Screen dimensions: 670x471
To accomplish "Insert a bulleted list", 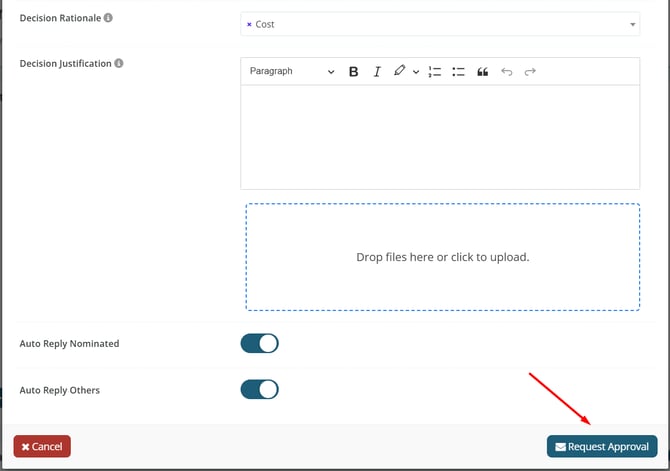I will tap(459, 72).
